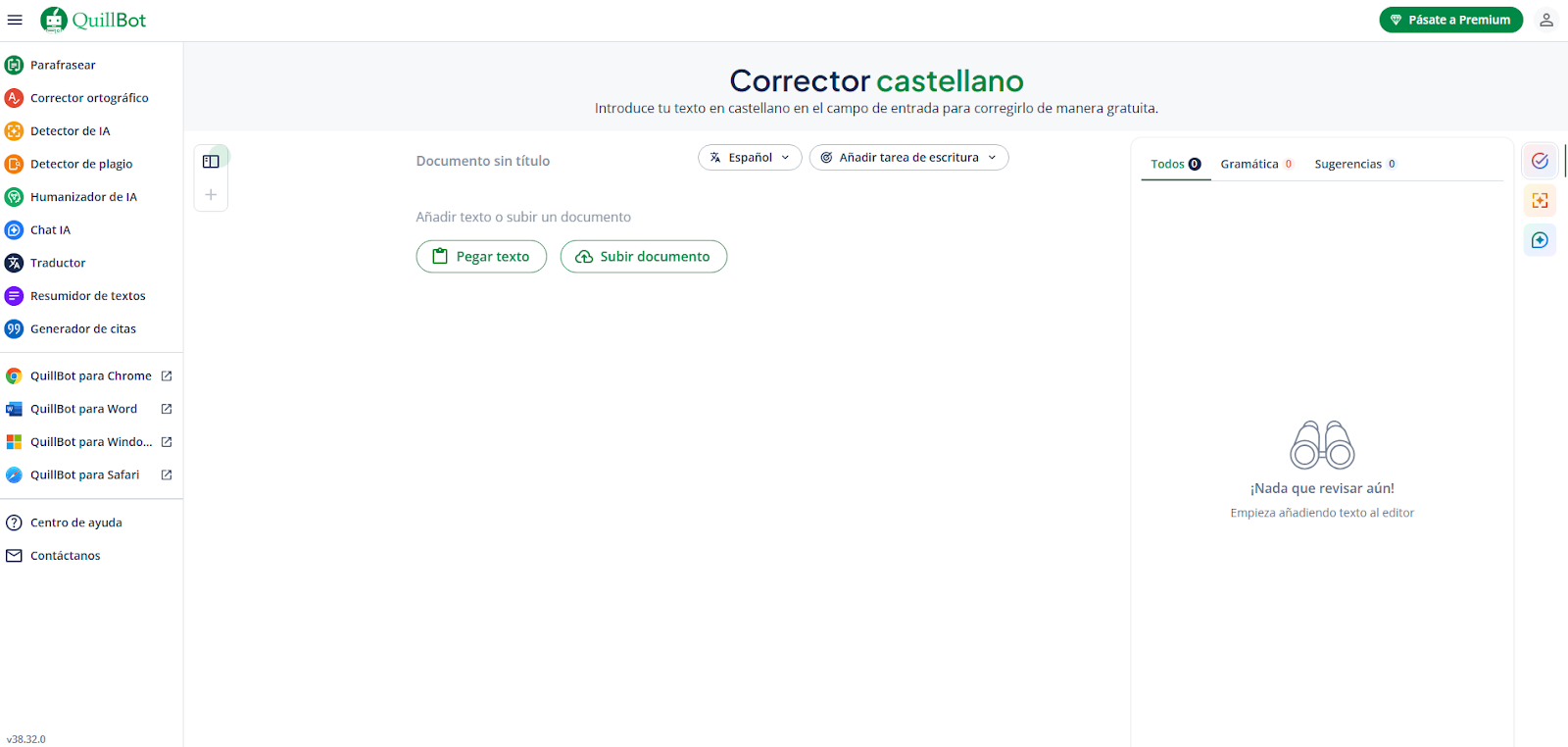This screenshot has width=1568, height=747.
Task: Open the Generador de citas tool
Action: coord(83,328)
